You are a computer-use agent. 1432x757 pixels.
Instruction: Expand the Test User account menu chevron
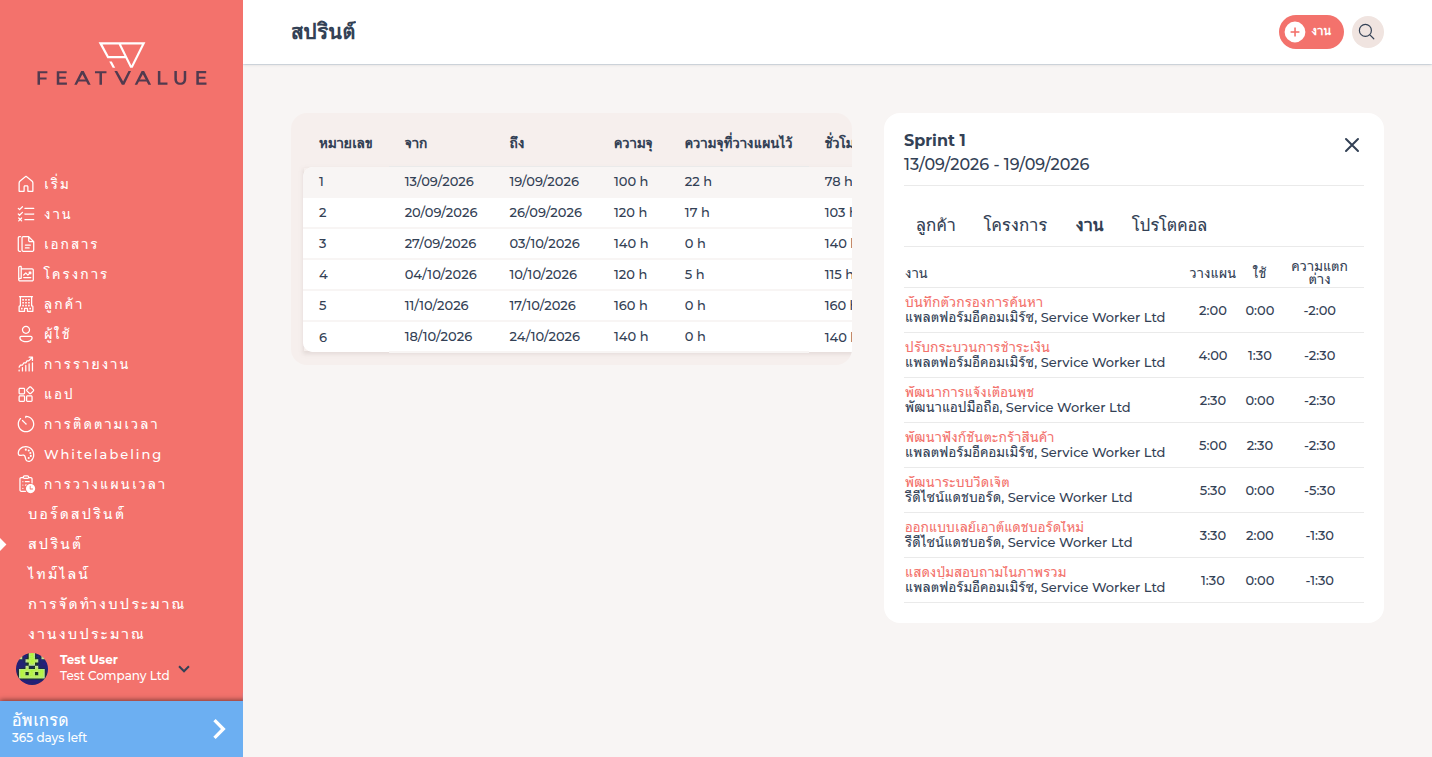(x=184, y=669)
